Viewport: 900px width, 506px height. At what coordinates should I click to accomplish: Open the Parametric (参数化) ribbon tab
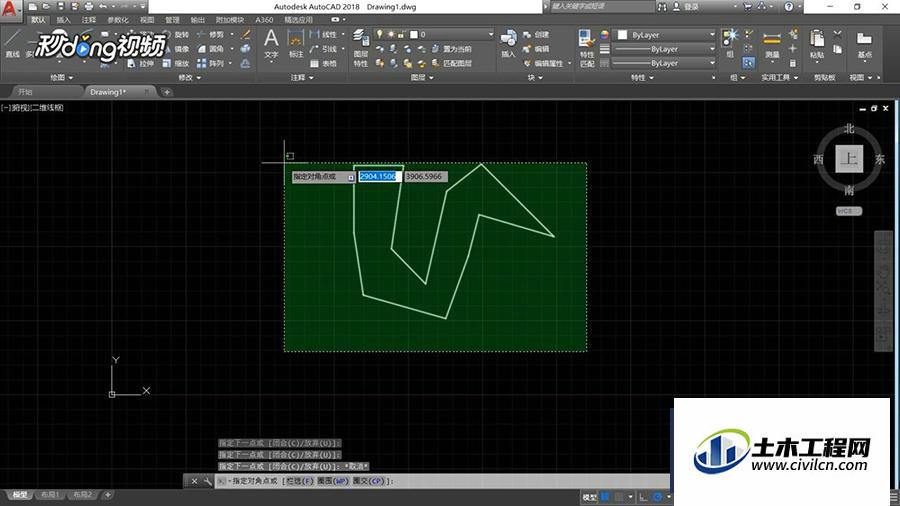118,20
